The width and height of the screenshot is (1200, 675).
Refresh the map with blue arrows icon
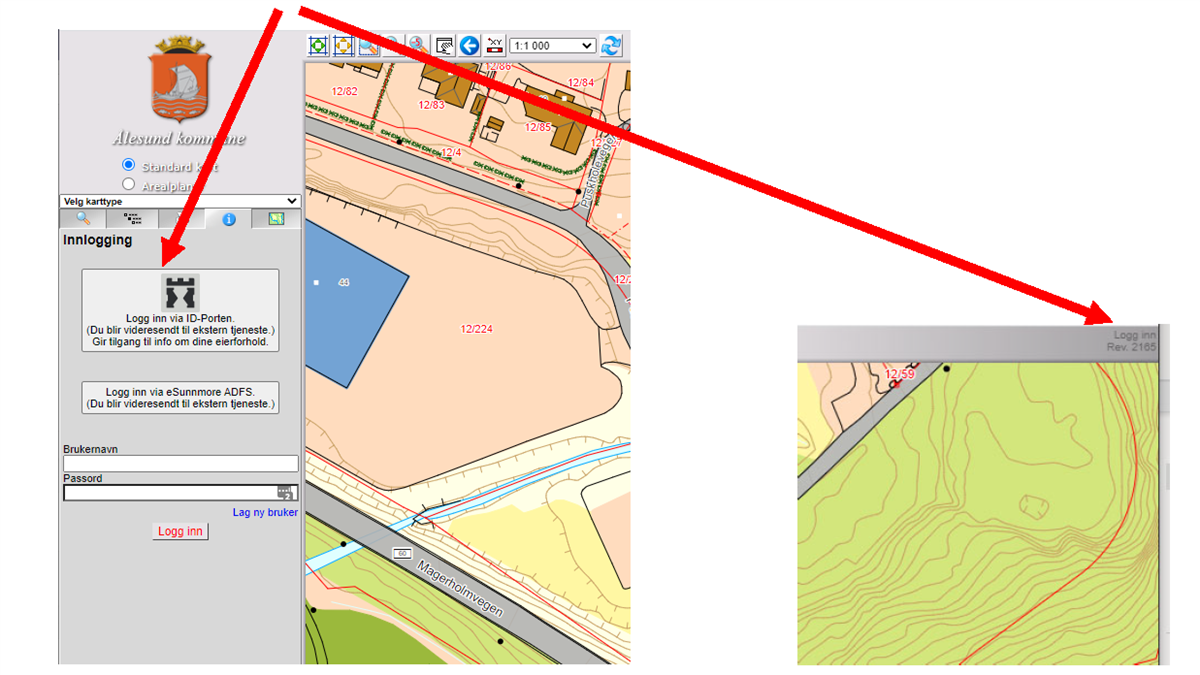pyautogui.click(x=612, y=45)
